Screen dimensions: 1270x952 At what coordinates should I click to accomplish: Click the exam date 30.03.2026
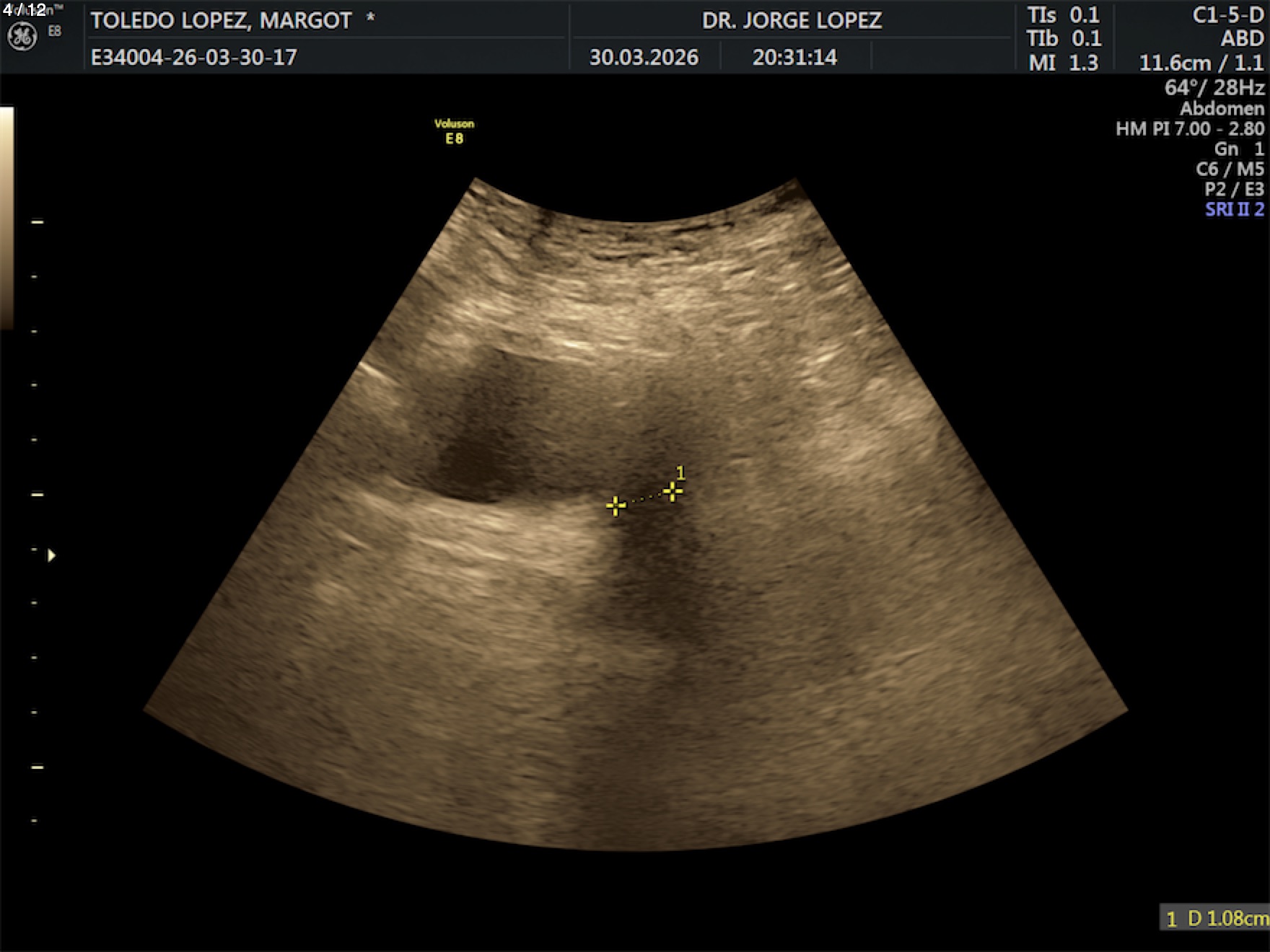coord(644,58)
